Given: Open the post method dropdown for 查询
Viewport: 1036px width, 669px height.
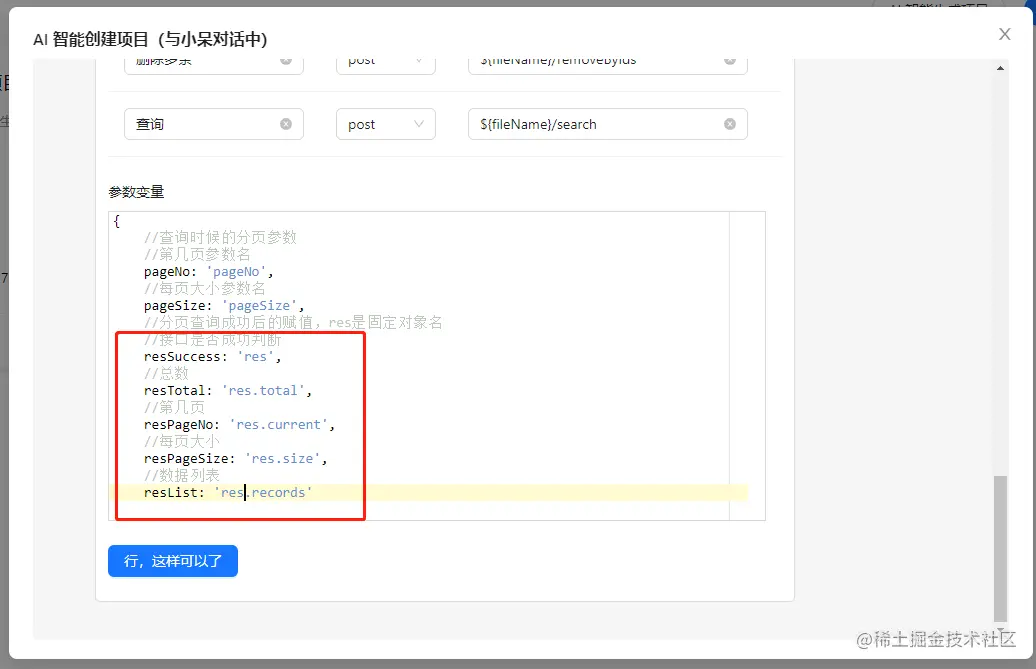Looking at the screenshot, I should click(386, 124).
